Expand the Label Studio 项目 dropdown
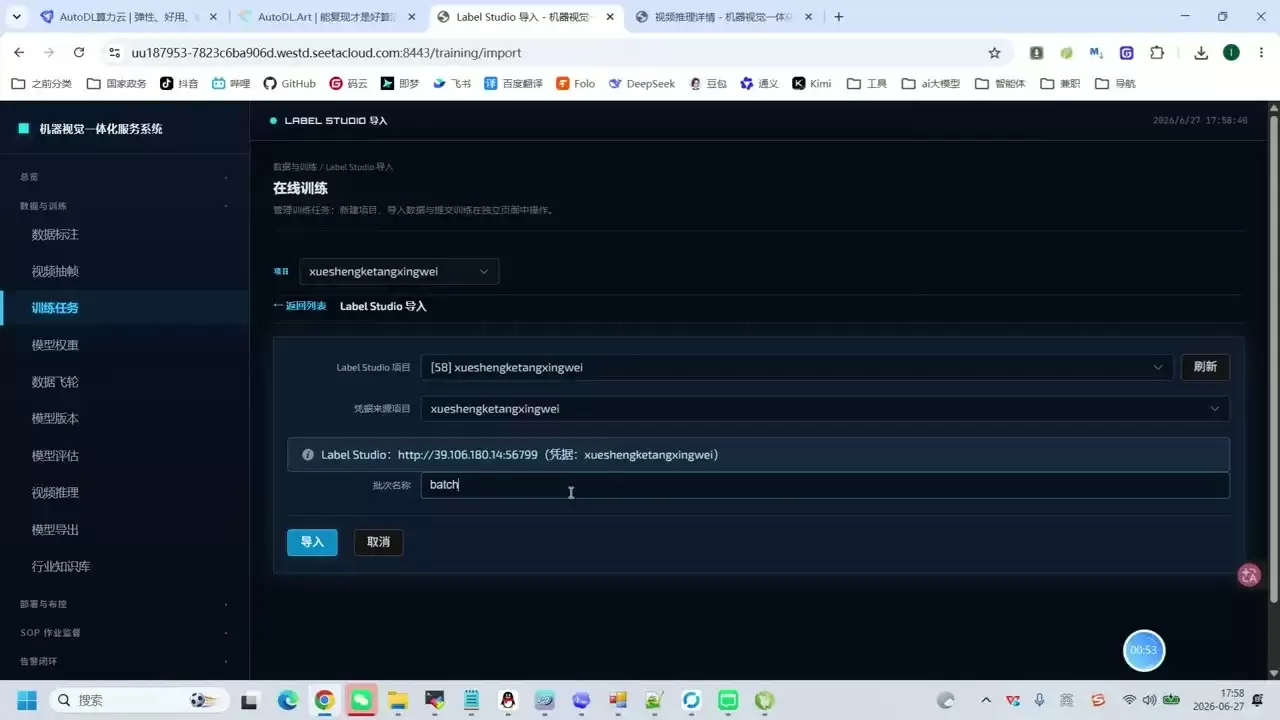Image resolution: width=1280 pixels, height=720 pixels. pyautogui.click(x=797, y=367)
